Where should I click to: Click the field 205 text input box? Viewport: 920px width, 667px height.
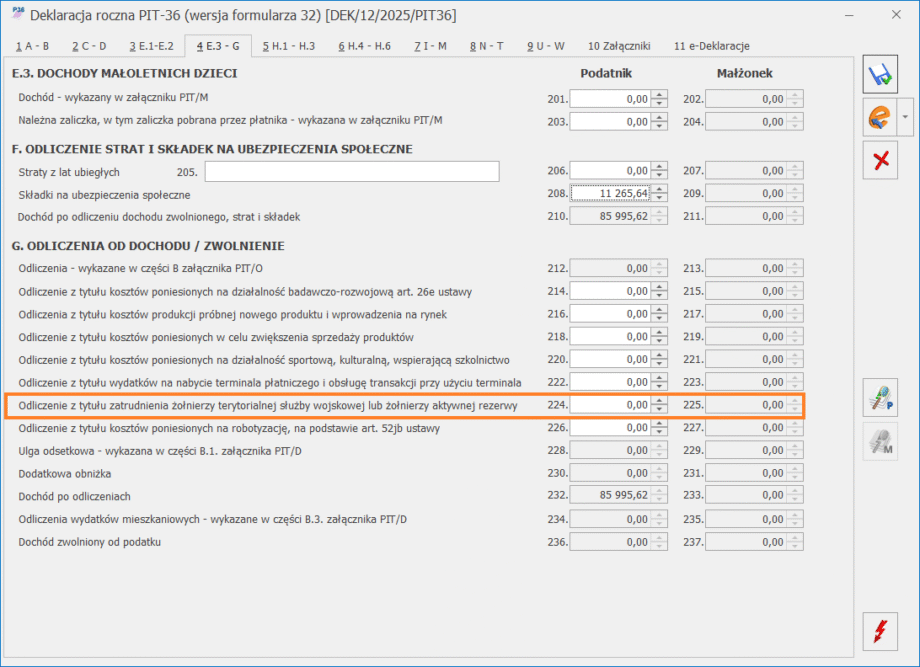coord(351,172)
